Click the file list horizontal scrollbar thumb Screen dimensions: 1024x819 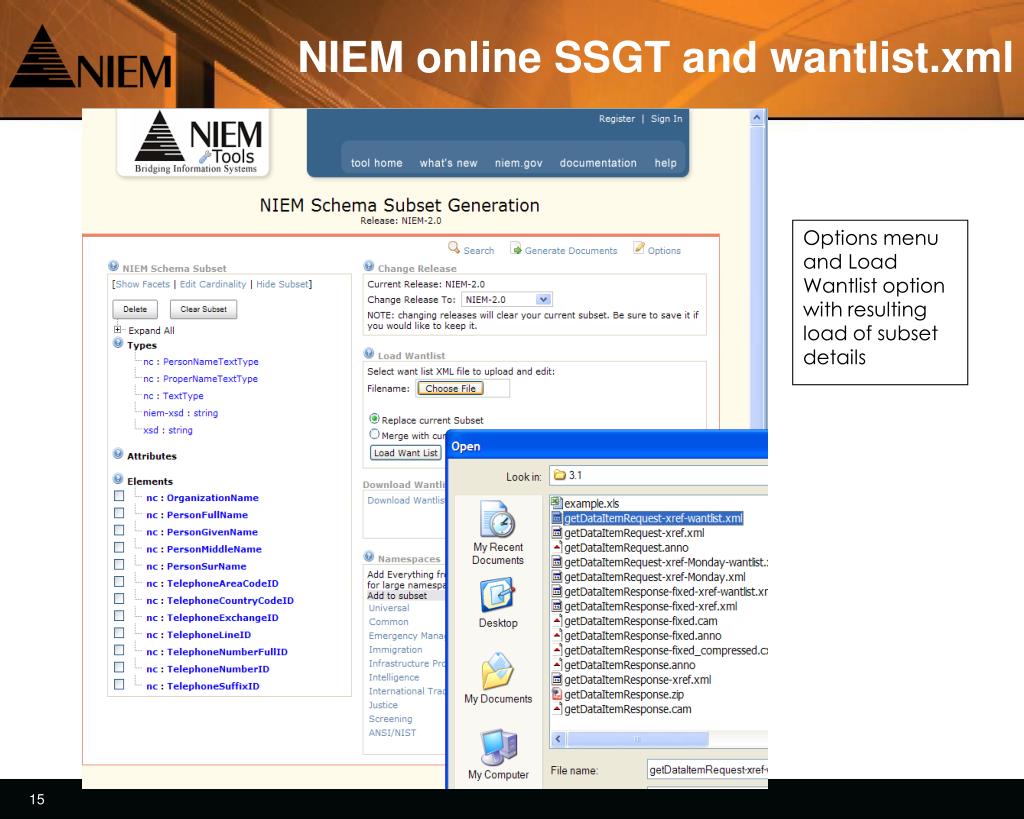point(637,739)
